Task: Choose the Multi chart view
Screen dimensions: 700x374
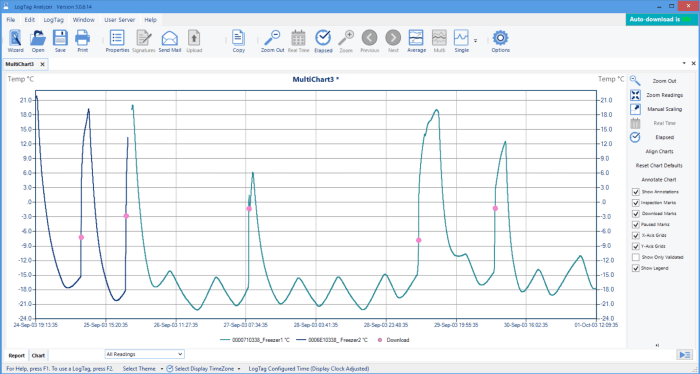Action: 439,41
